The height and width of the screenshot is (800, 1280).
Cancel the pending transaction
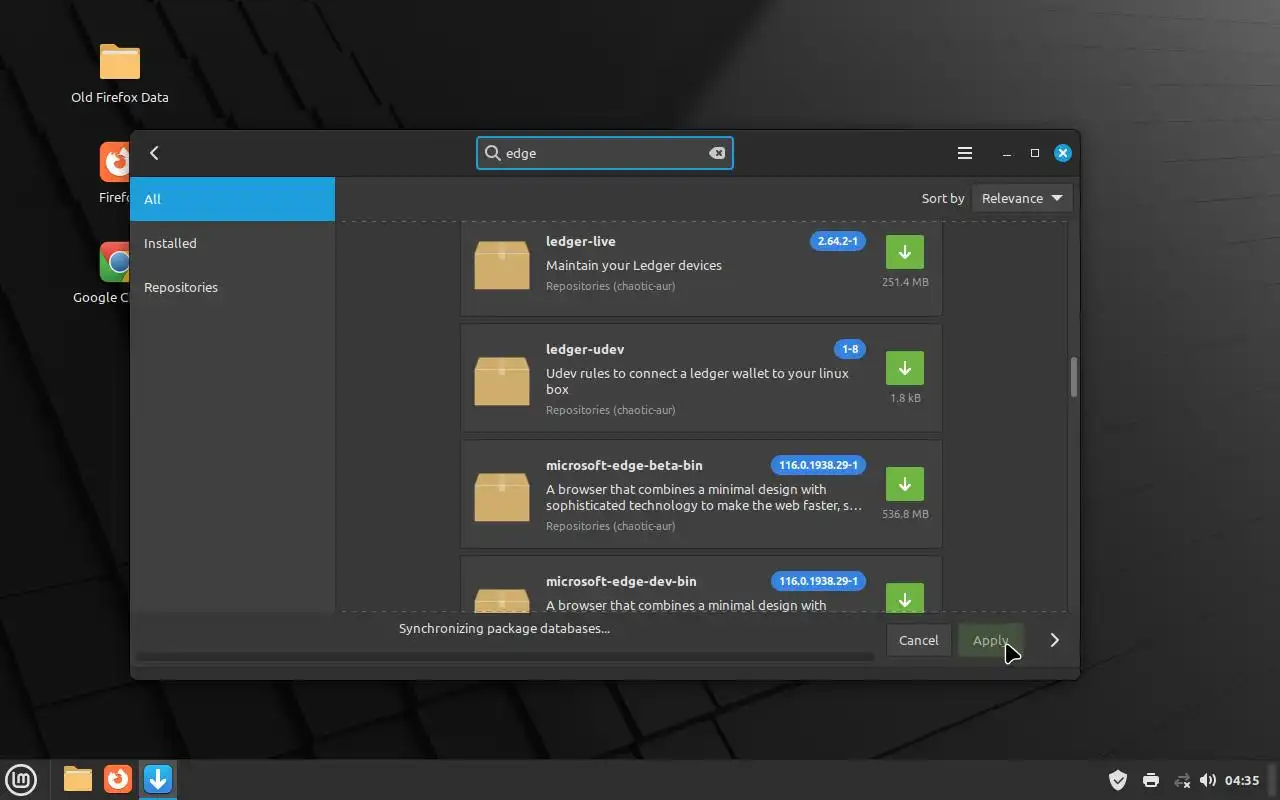coord(918,640)
